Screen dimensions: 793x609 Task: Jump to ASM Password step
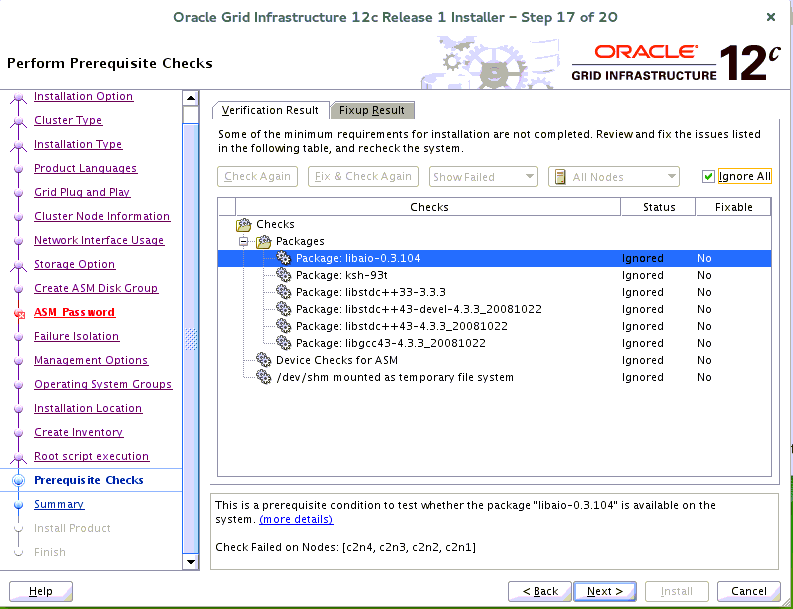tap(74, 313)
